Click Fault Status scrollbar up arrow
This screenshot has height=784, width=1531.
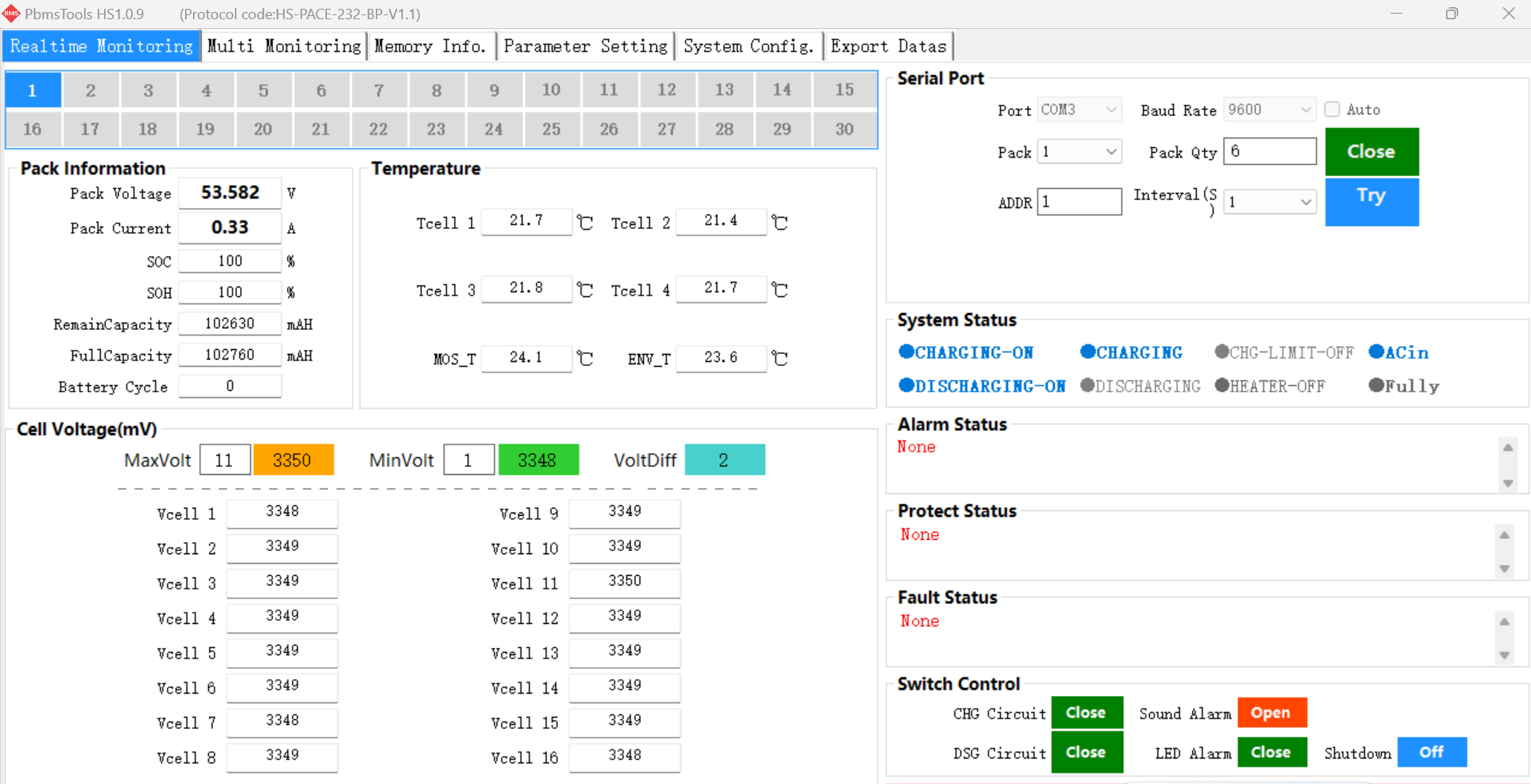(1505, 621)
